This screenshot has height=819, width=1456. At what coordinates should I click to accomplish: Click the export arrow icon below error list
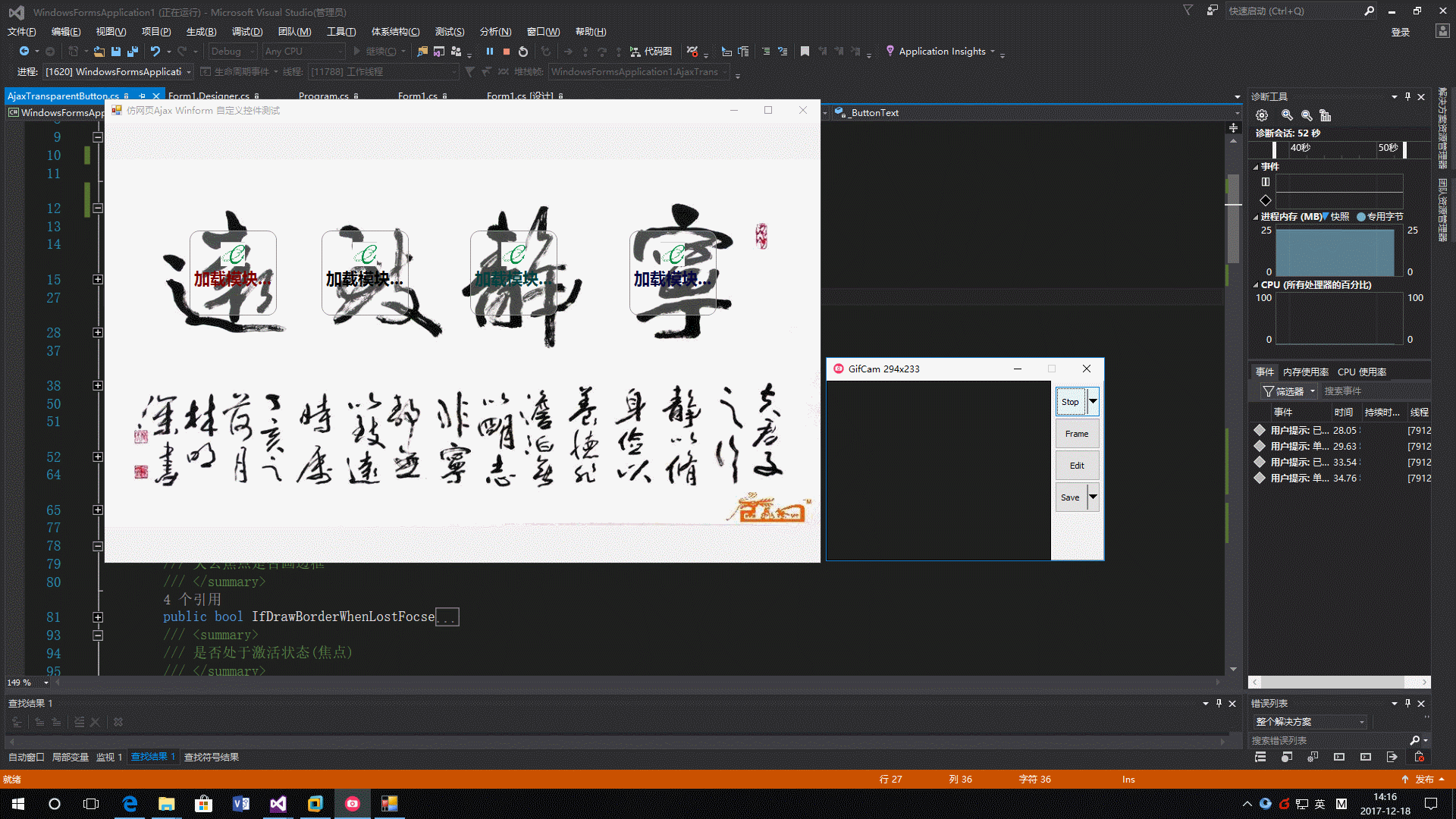[x=1392, y=757]
